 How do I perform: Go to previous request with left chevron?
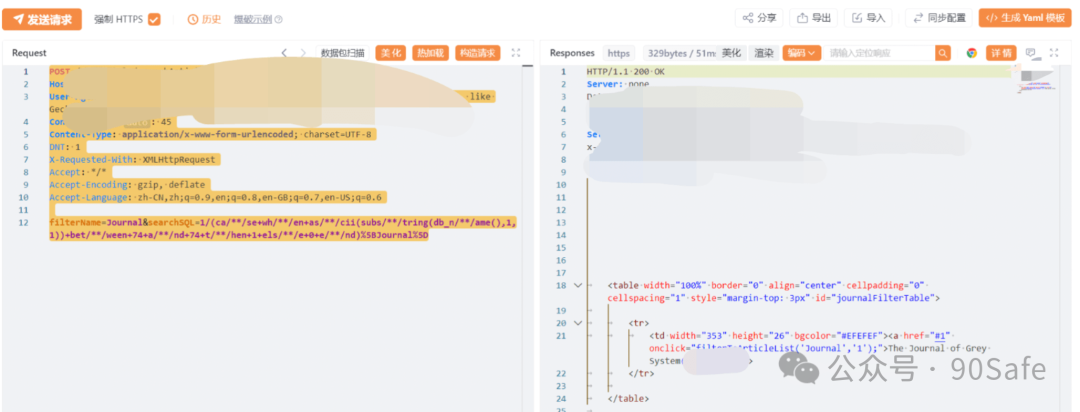pyautogui.click(x=284, y=53)
